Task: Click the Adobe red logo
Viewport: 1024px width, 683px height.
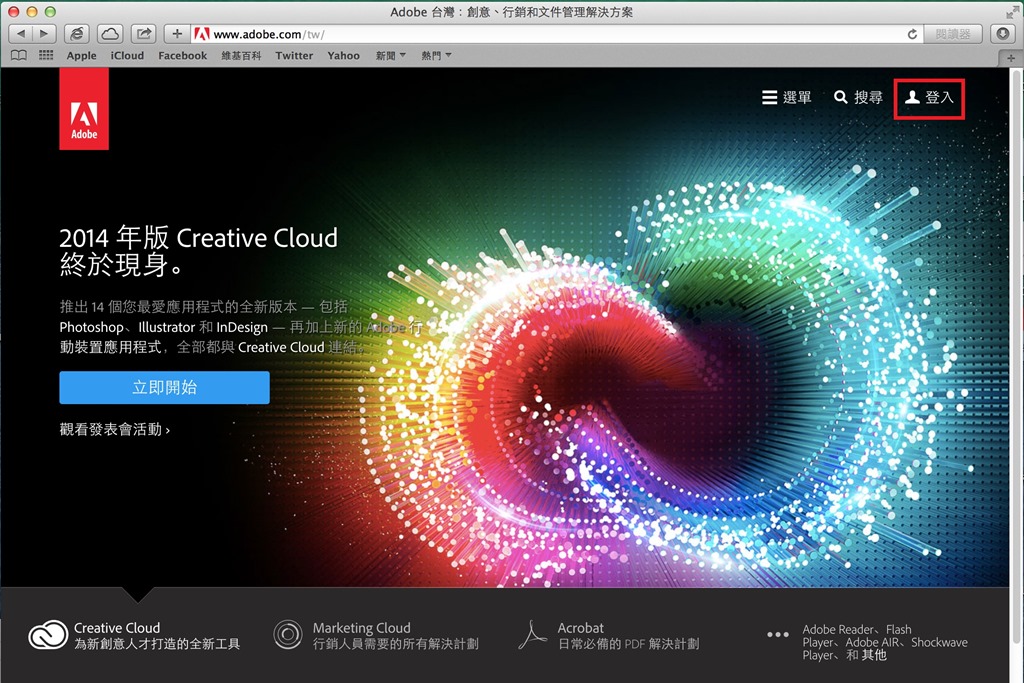Action: pos(84,109)
